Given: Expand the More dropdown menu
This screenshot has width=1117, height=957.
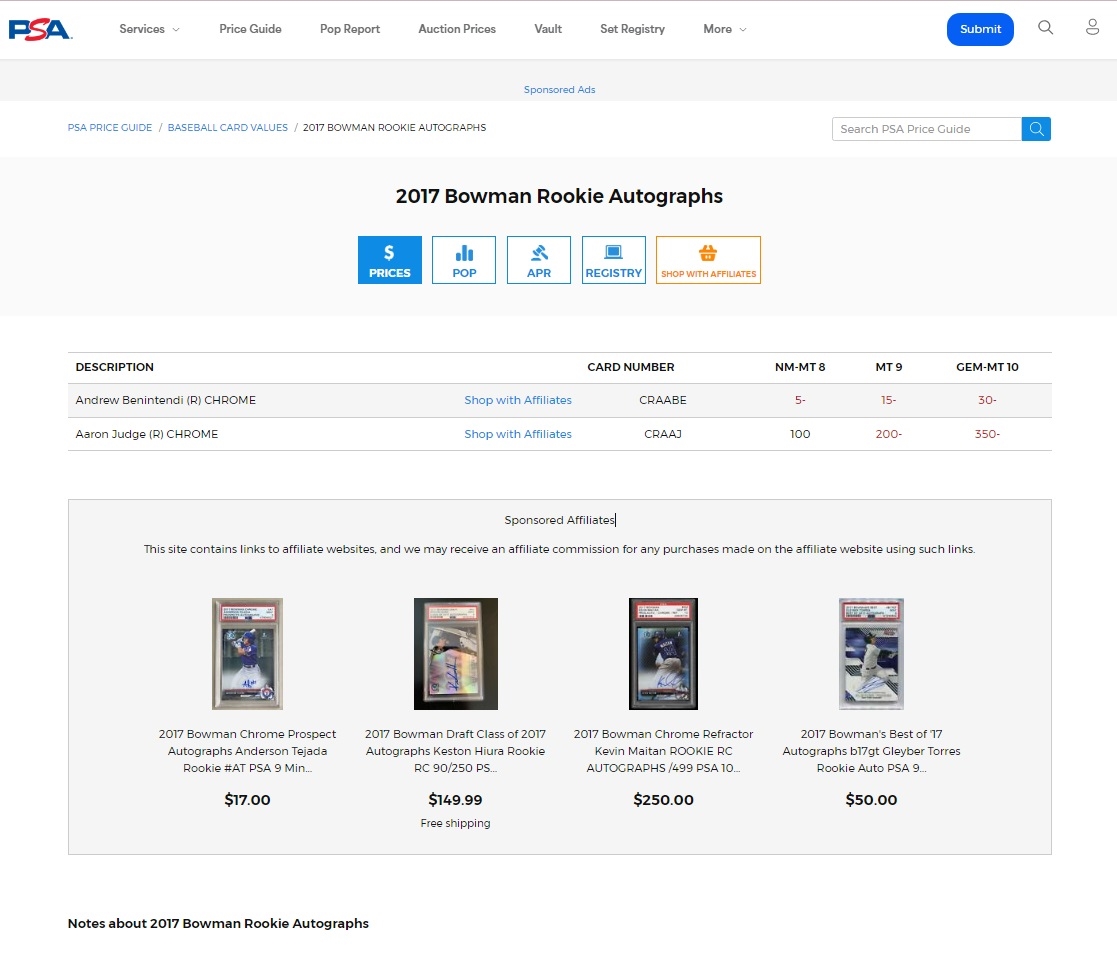Looking at the screenshot, I should 724,29.
